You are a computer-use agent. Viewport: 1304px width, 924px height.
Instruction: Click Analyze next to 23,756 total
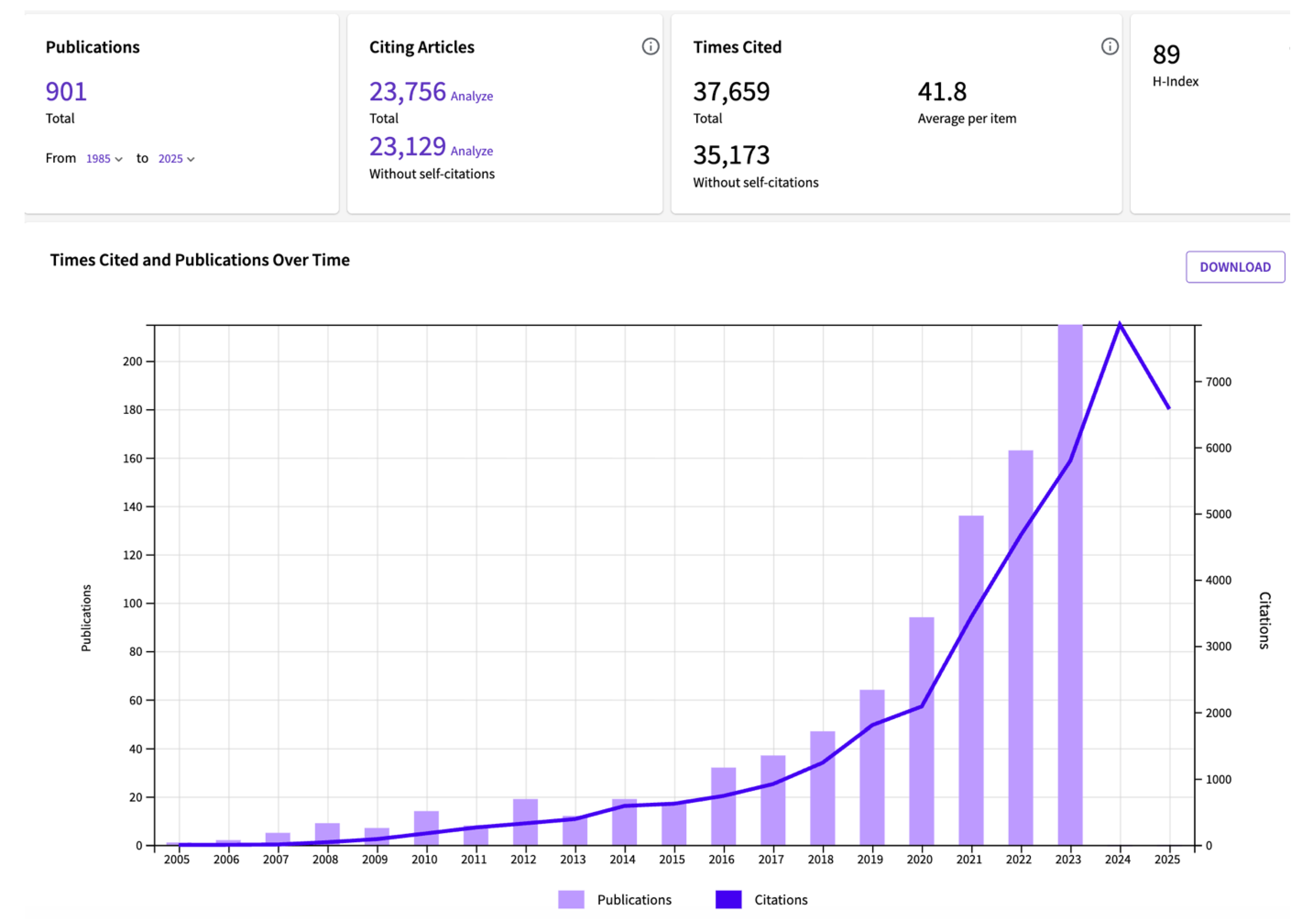(x=472, y=96)
